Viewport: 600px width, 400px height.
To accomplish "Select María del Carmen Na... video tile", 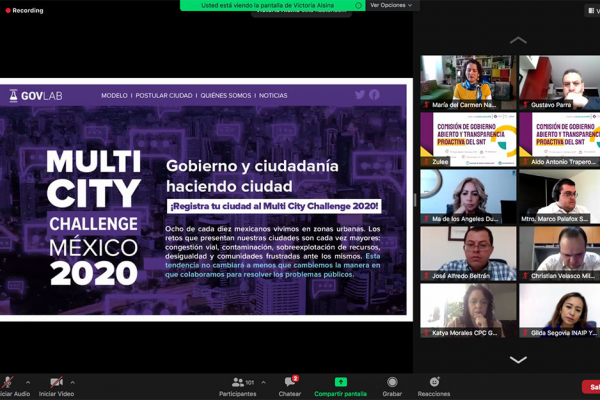I will tap(468, 83).
